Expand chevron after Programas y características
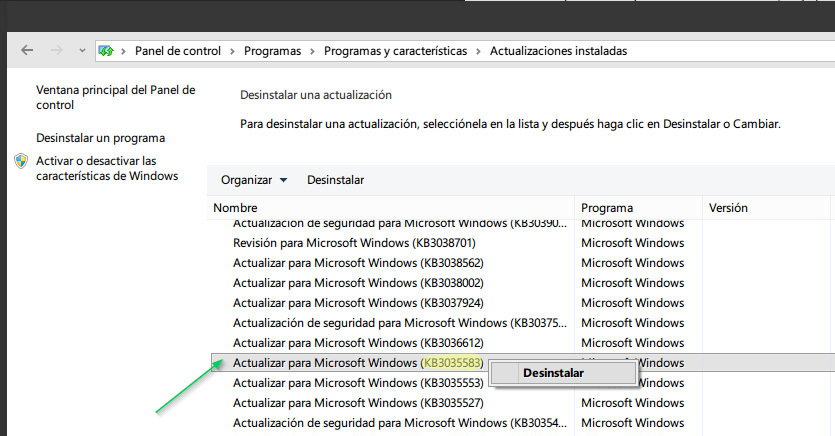835x436 pixels. 478,52
